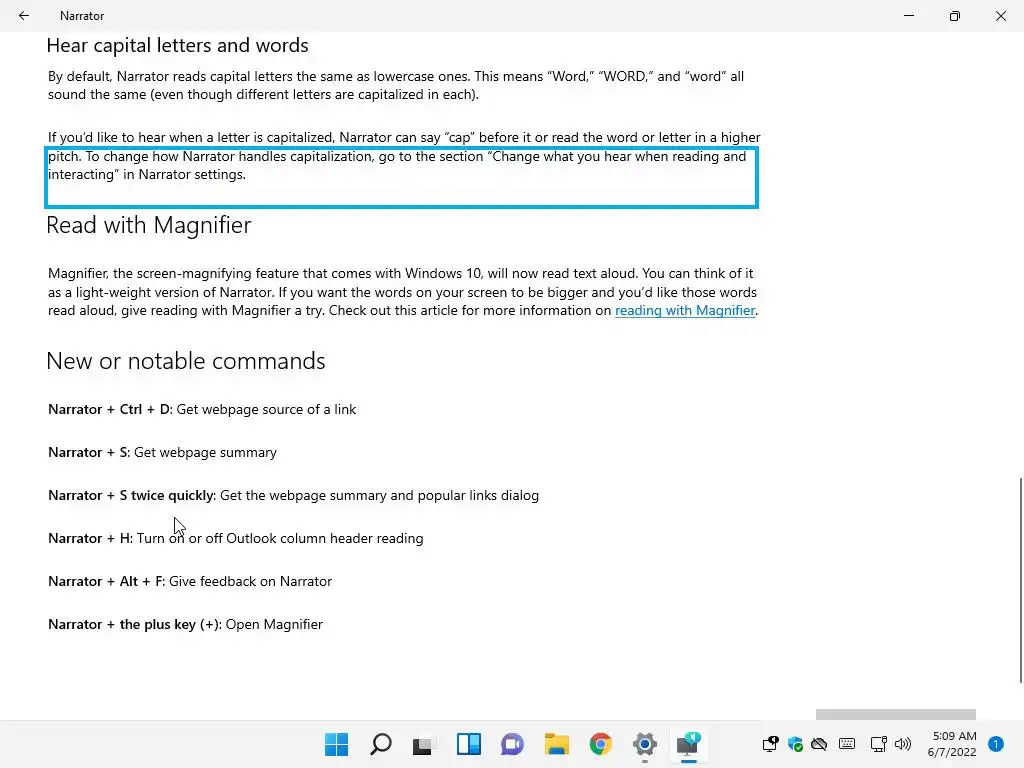Open the Widgets panel icon

(468, 744)
